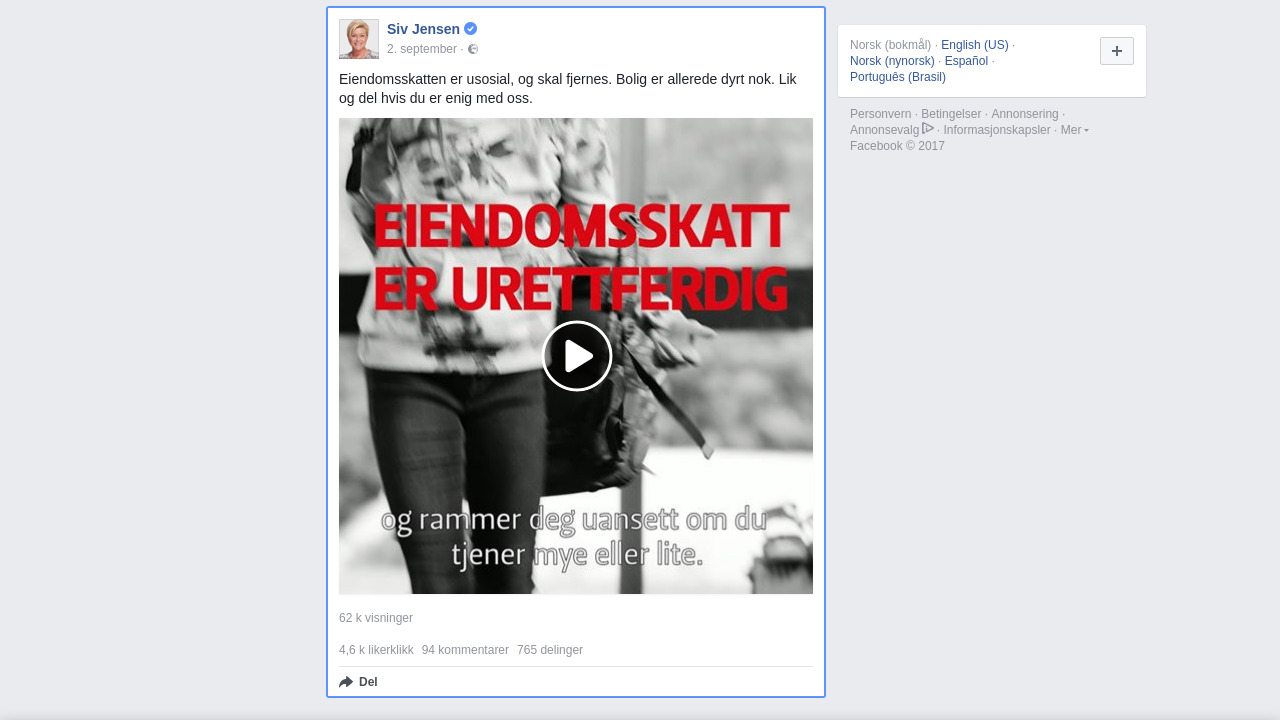Expand the Mer footer dropdown
The width and height of the screenshot is (1280, 720).
(1074, 130)
